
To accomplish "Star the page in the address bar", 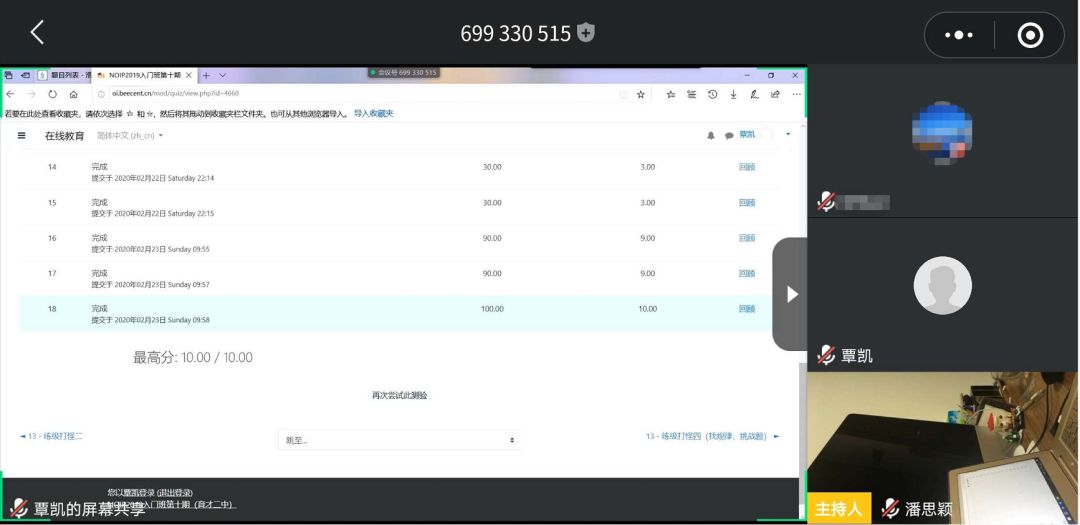I will click(x=641, y=94).
